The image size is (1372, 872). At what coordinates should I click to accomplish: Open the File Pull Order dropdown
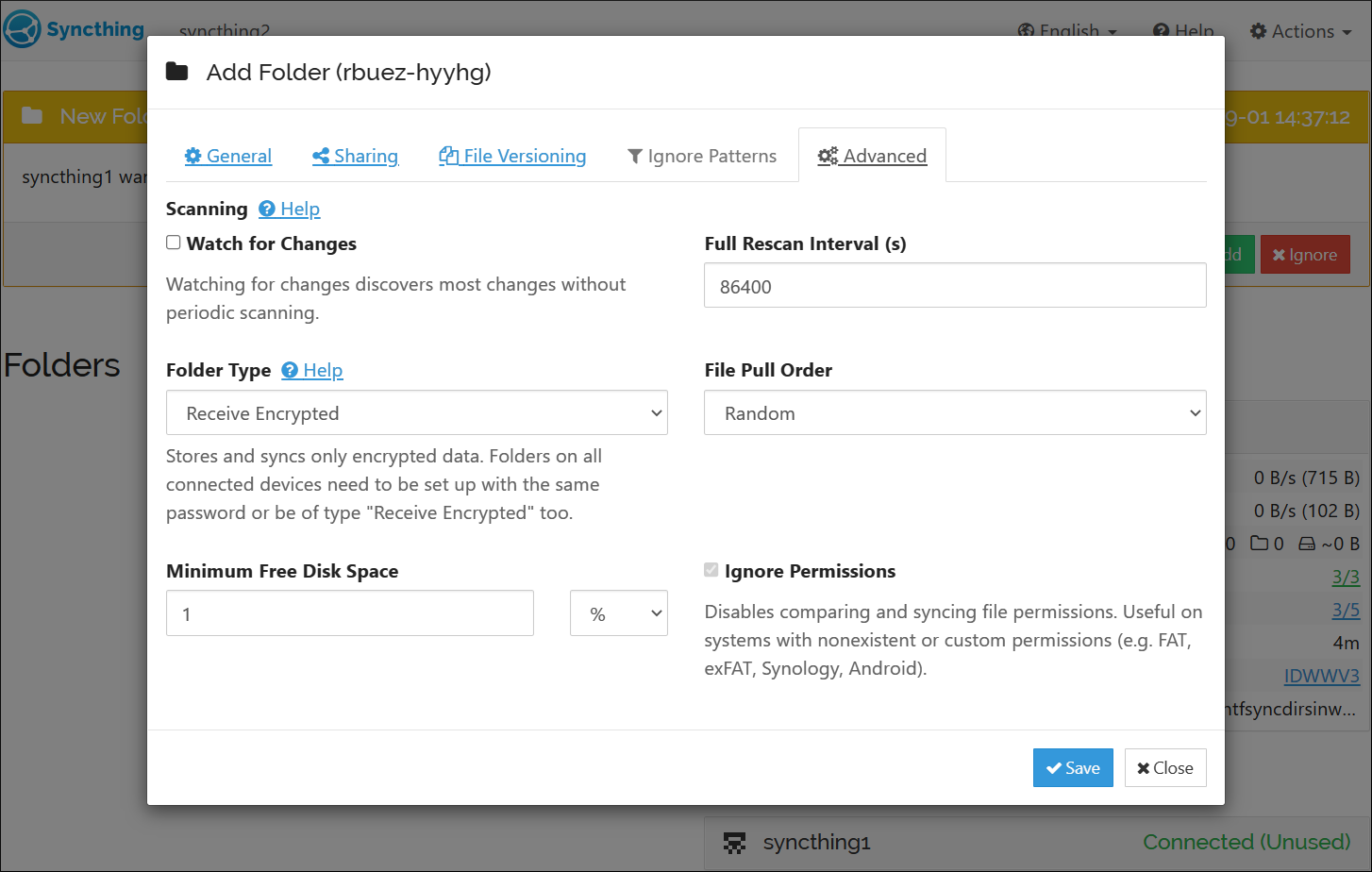(955, 412)
